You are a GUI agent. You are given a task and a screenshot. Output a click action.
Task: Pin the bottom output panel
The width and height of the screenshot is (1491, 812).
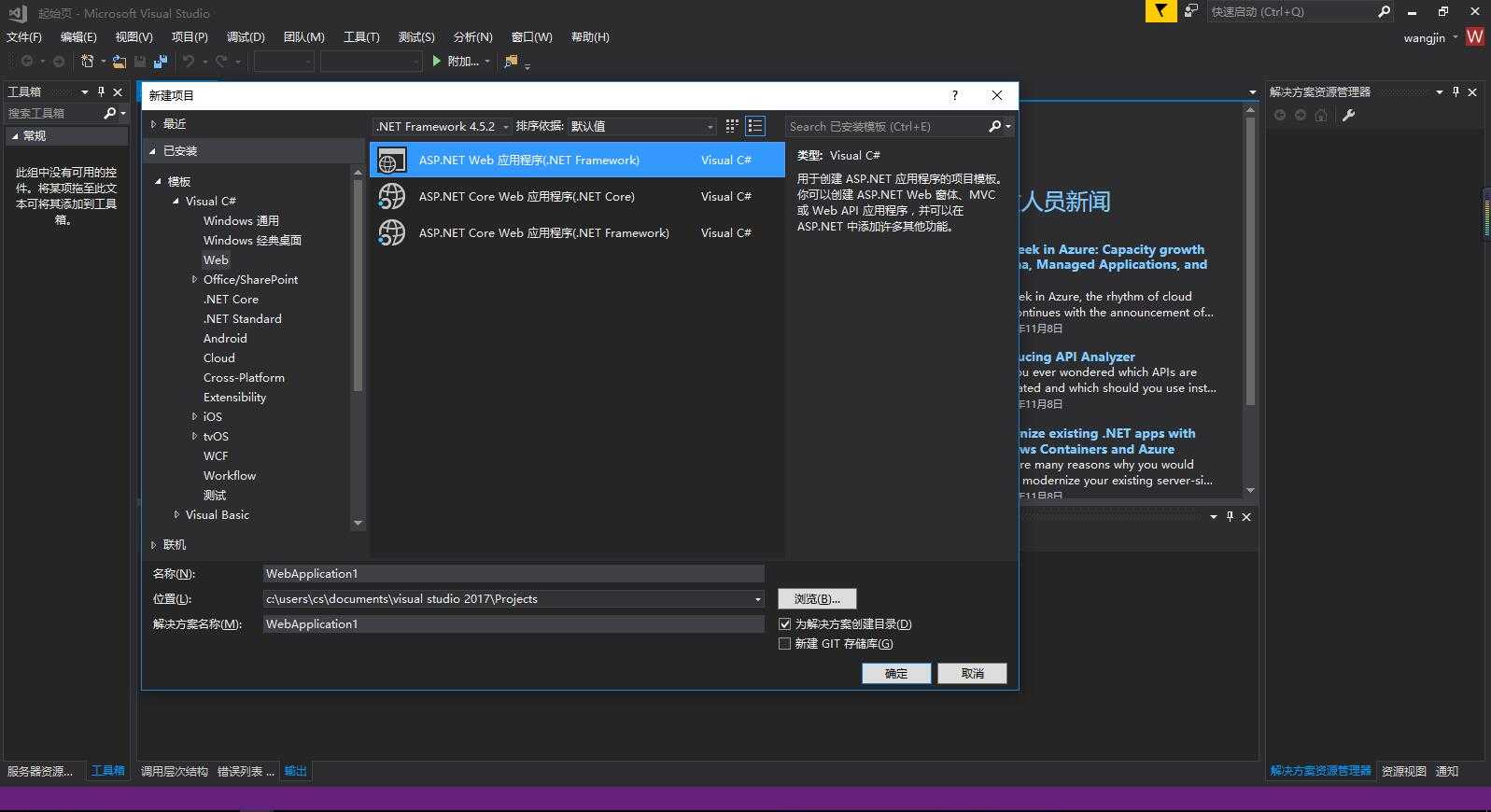(1230, 516)
